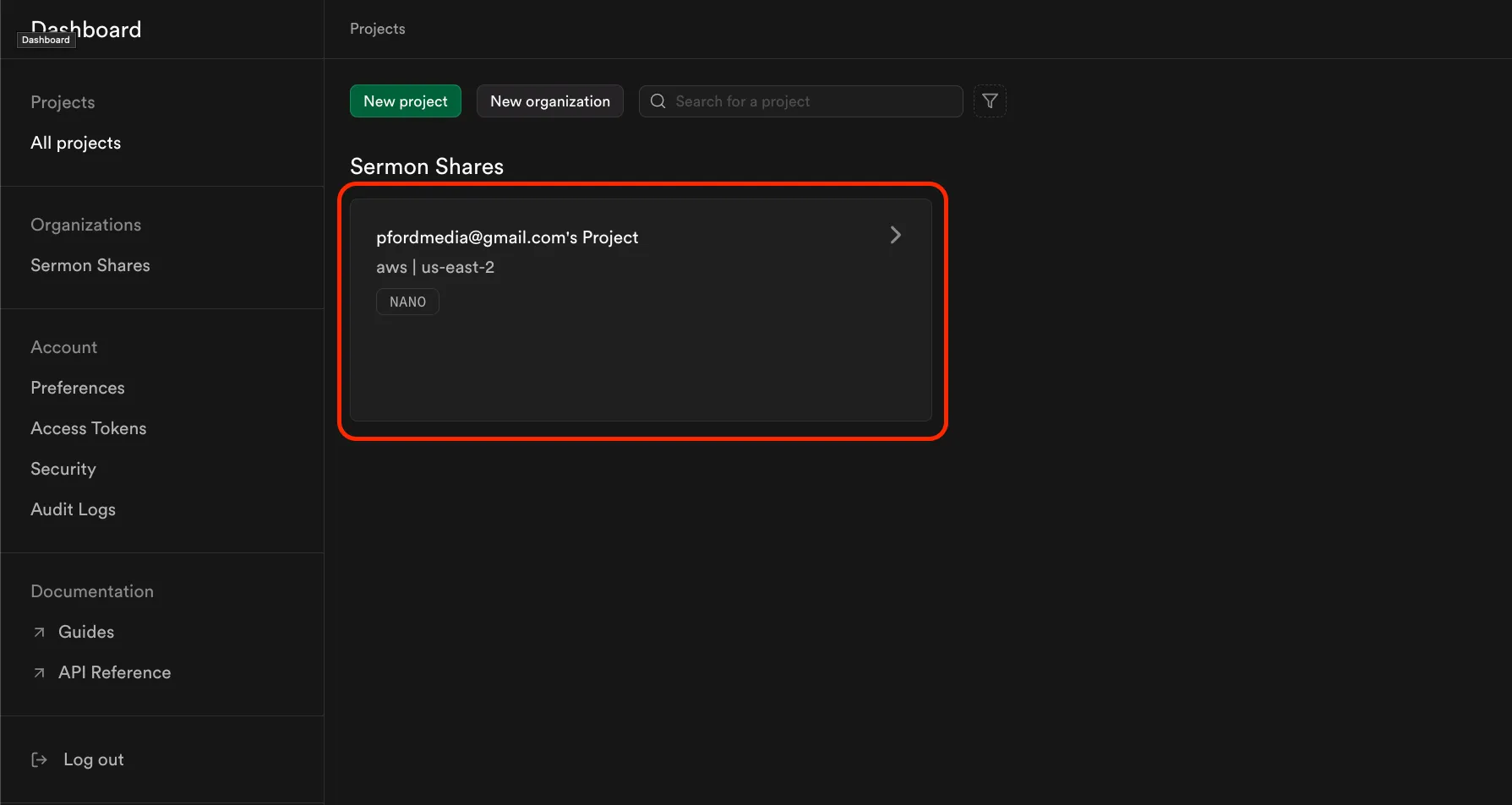View the Audit Logs

73,509
